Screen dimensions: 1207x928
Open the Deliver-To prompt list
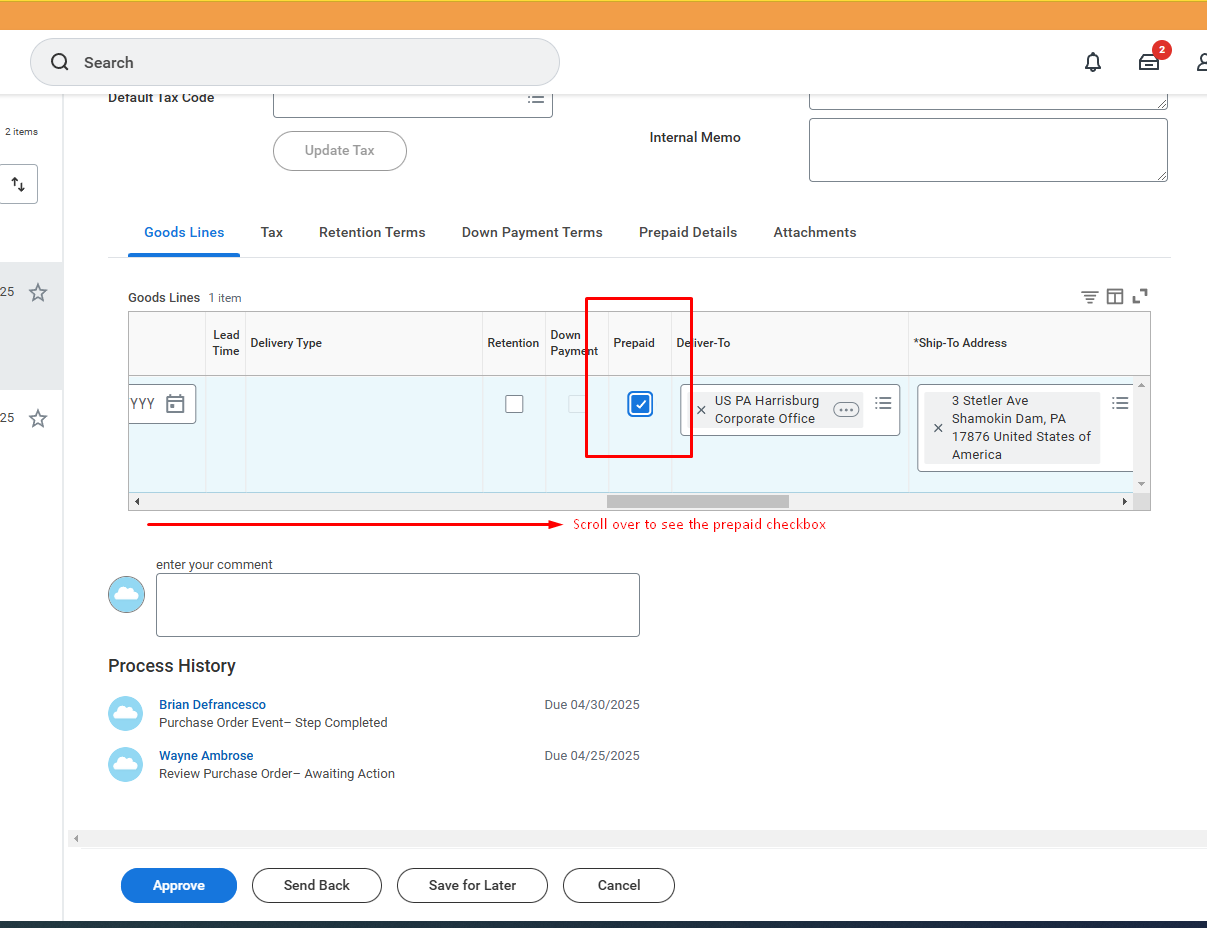pyautogui.click(x=883, y=403)
